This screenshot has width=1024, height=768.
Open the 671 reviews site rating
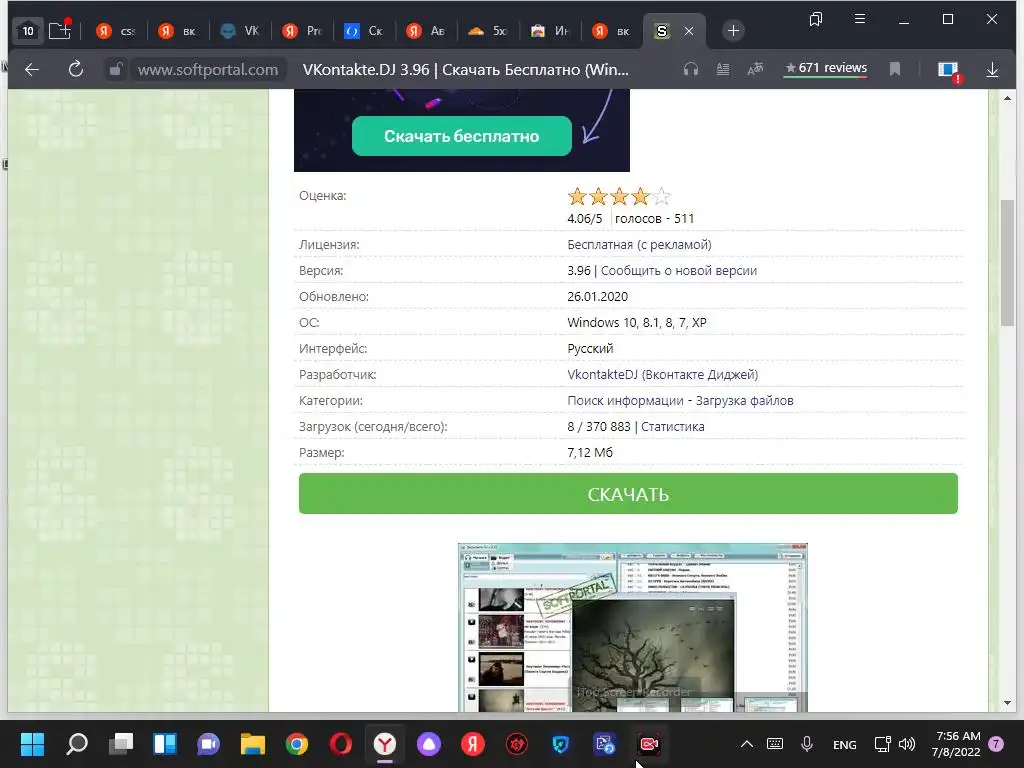(x=826, y=68)
